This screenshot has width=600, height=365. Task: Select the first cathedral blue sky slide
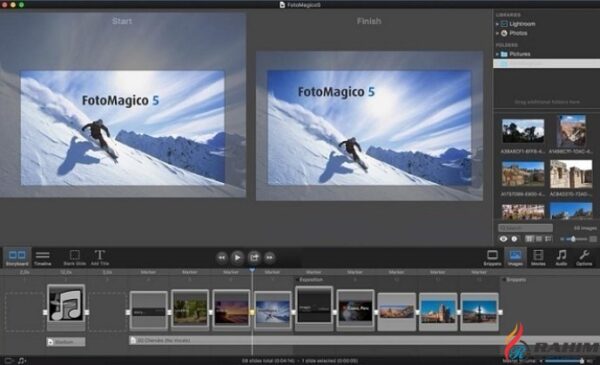pyautogui.click(x=438, y=311)
